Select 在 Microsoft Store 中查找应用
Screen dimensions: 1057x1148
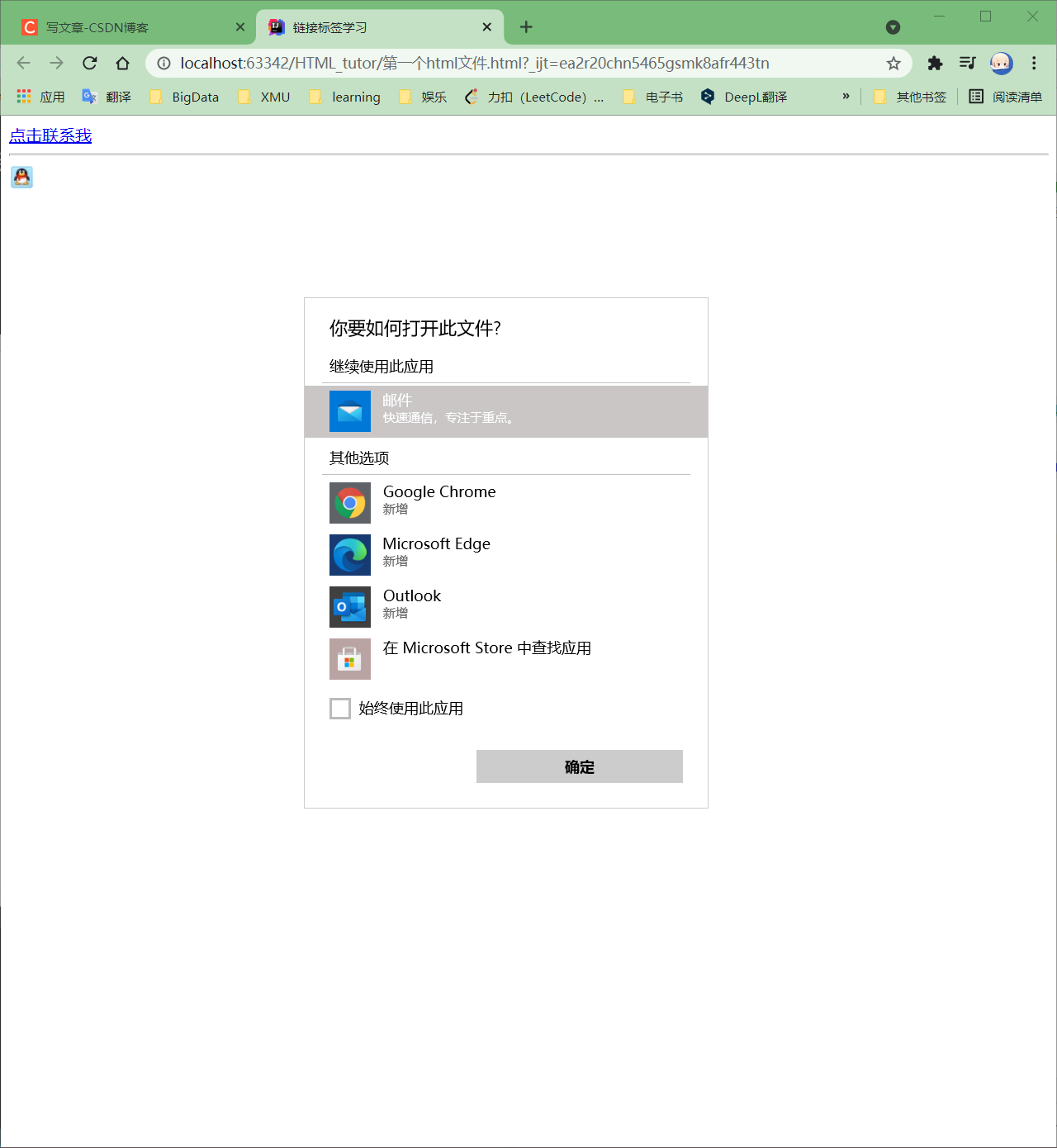pyautogui.click(x=506, y=659)
